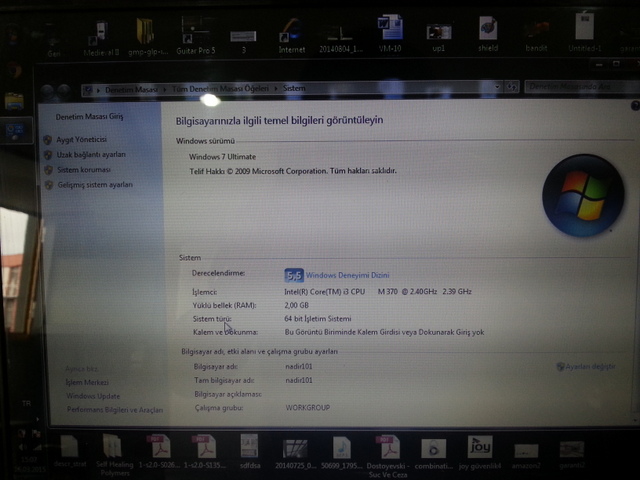Viewport: 640px width, 480px height.
Task: Open the Internet desktop shortcut
Action: 291,35
